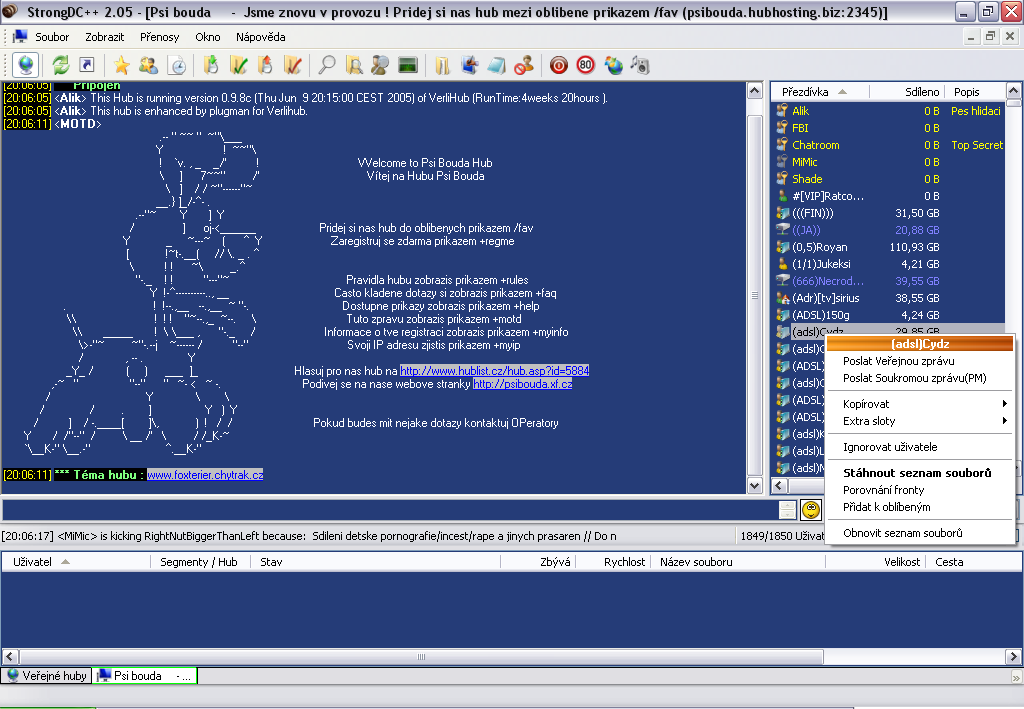The height and width of the screenshot is (709, 1024).
Task: Click the magnifying glass Search icon
Action: pyautogui.click(x=326, y=65)
